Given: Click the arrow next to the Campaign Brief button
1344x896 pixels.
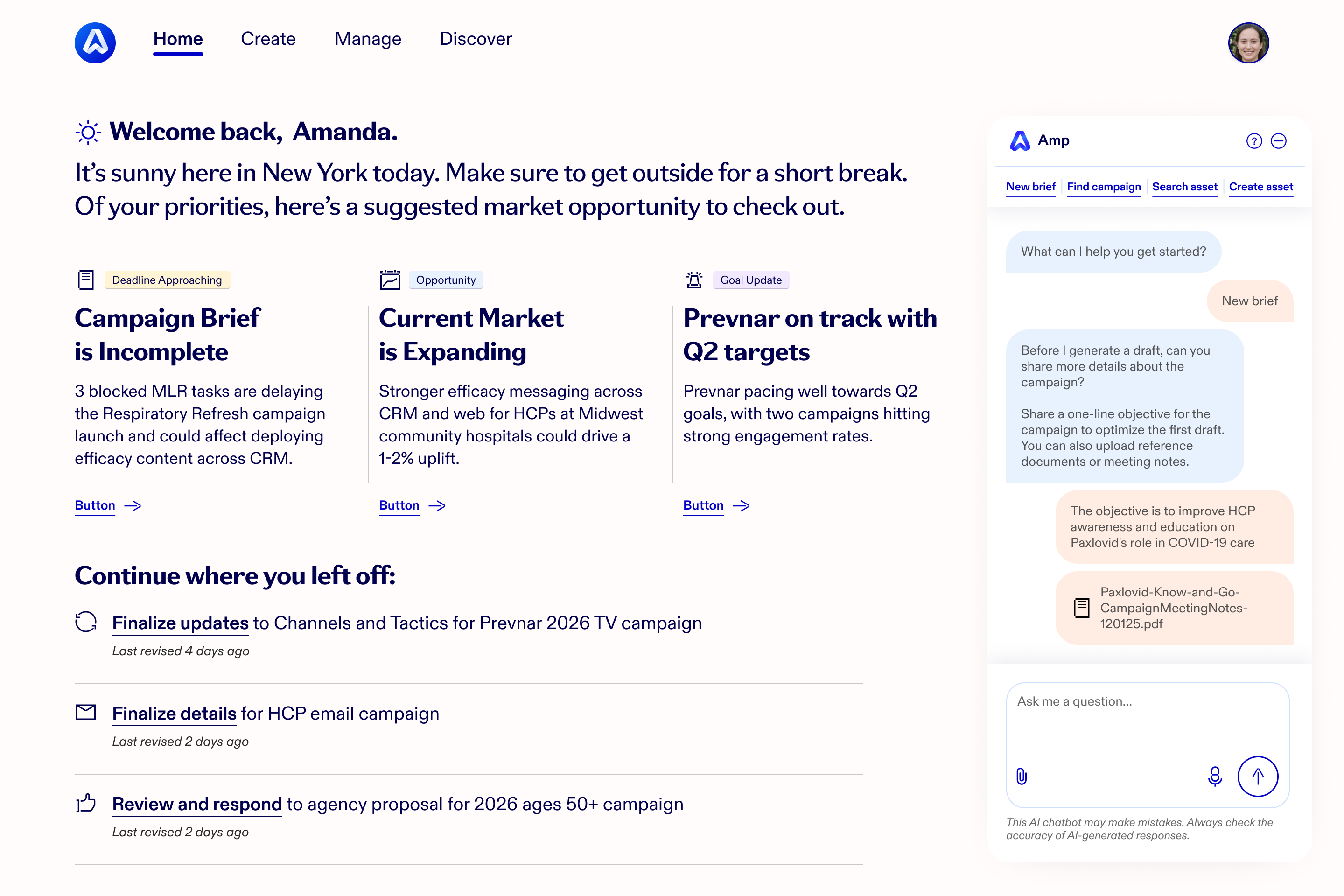Looking at the screenshot, I should point(133,506).
